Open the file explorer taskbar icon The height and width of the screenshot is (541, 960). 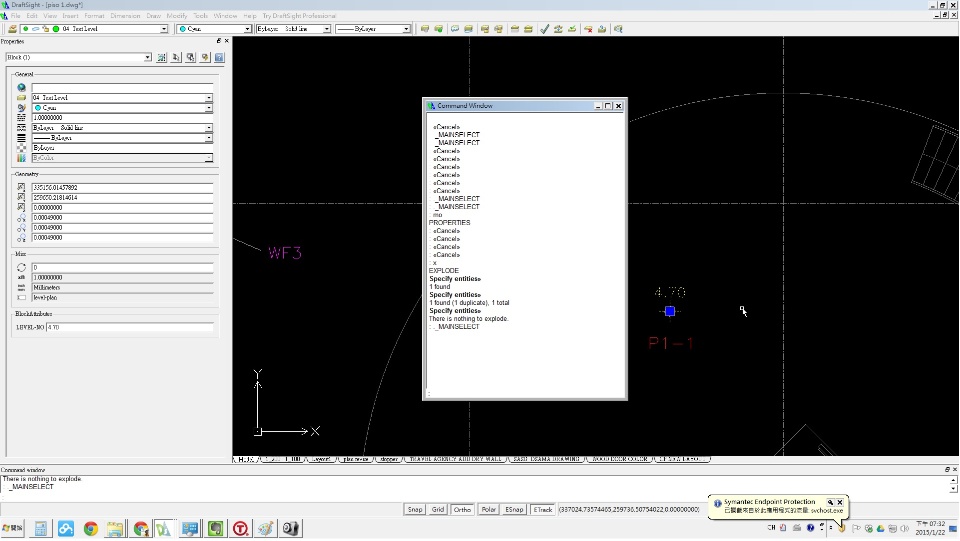[115, 529]
